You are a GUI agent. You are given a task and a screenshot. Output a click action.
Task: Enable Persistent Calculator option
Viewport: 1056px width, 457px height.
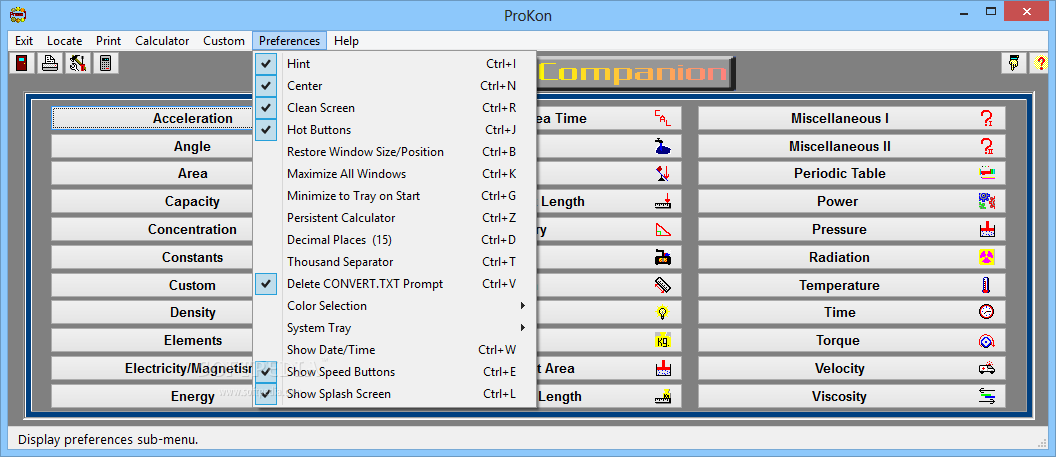click(395, 218)
